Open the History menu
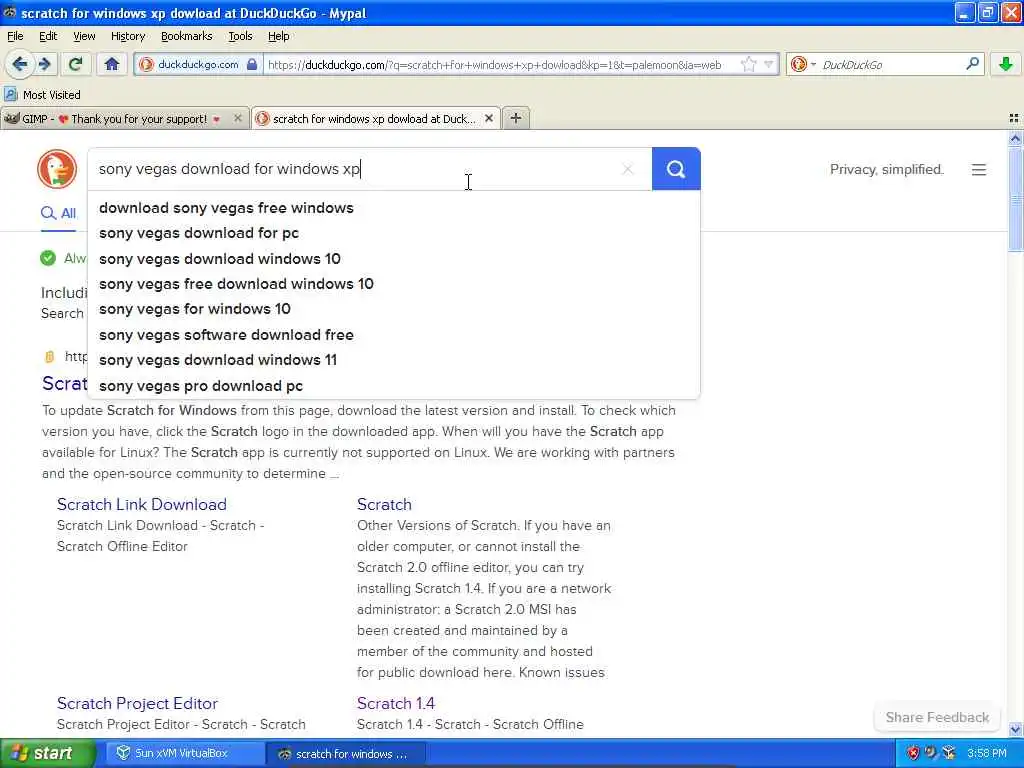This screenshot has height=768, width=1024. click(x=127, y=36)
